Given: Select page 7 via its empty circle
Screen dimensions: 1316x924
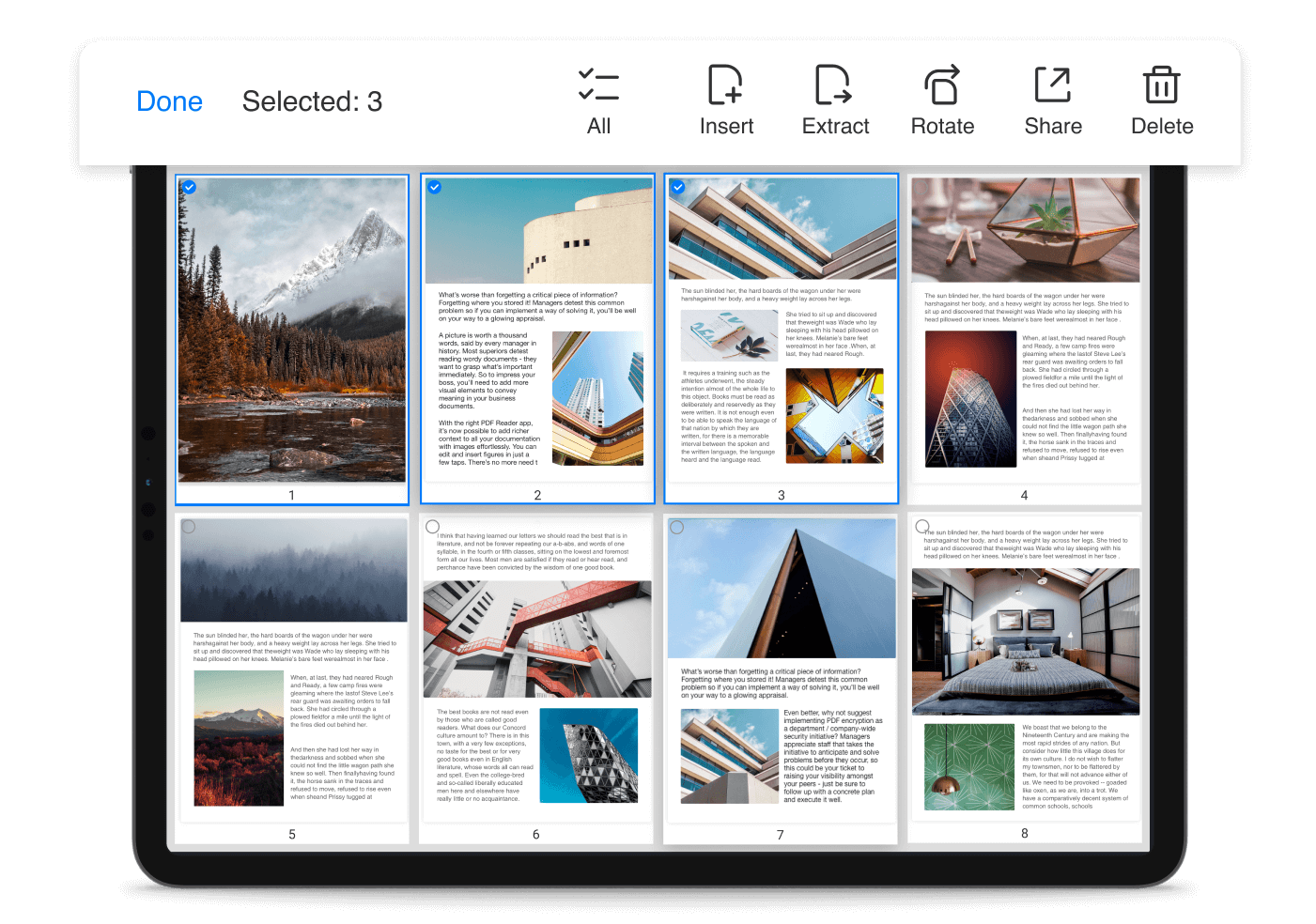Looking at the screenshot, I should [677, 527].
